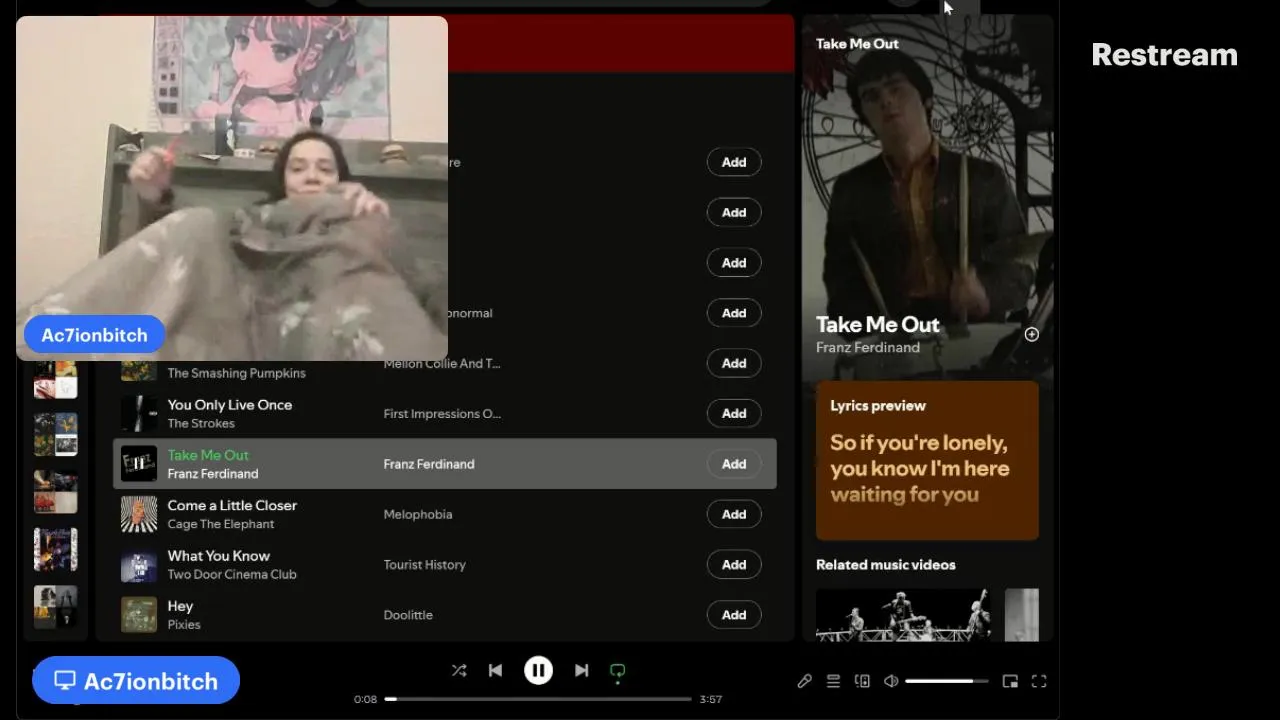Add Take Me Out to playlist
This screenshot has width=1280, height=720.
point(734,464)
